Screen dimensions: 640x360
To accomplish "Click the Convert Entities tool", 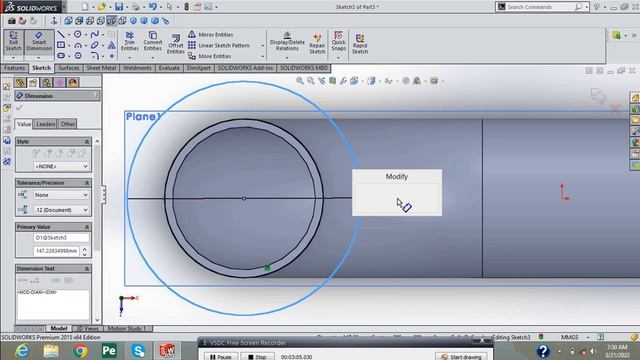I will pos(153,41).
